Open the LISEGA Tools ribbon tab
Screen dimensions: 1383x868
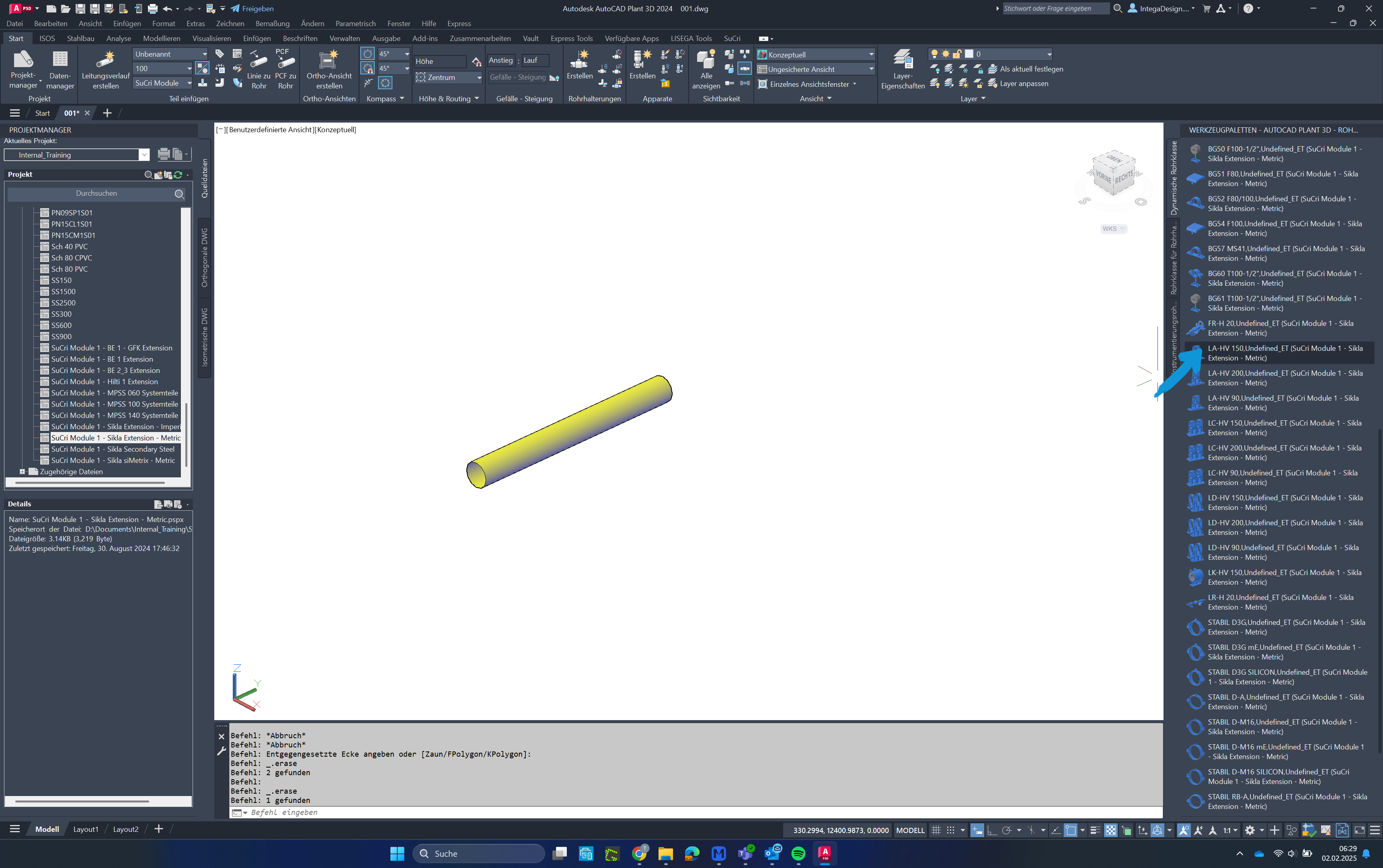click(691, 39)
